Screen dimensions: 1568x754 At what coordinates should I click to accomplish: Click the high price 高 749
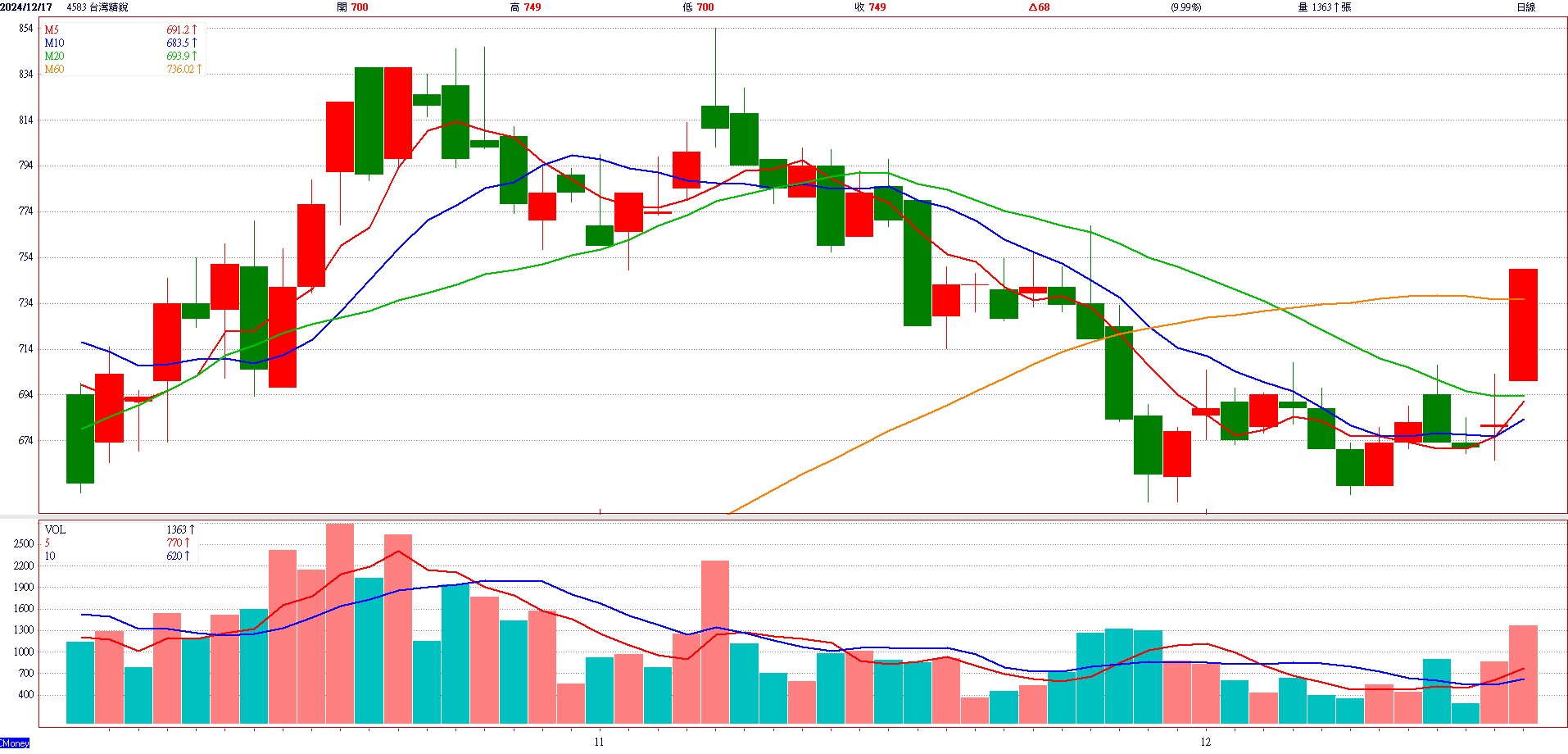pyautogui.click(x=525, y=7)
